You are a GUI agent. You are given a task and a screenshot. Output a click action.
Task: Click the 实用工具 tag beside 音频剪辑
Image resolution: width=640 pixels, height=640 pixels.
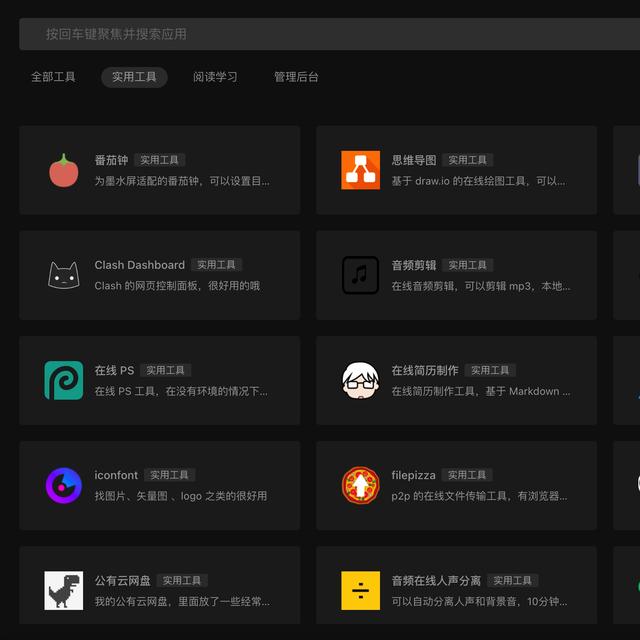468,265
